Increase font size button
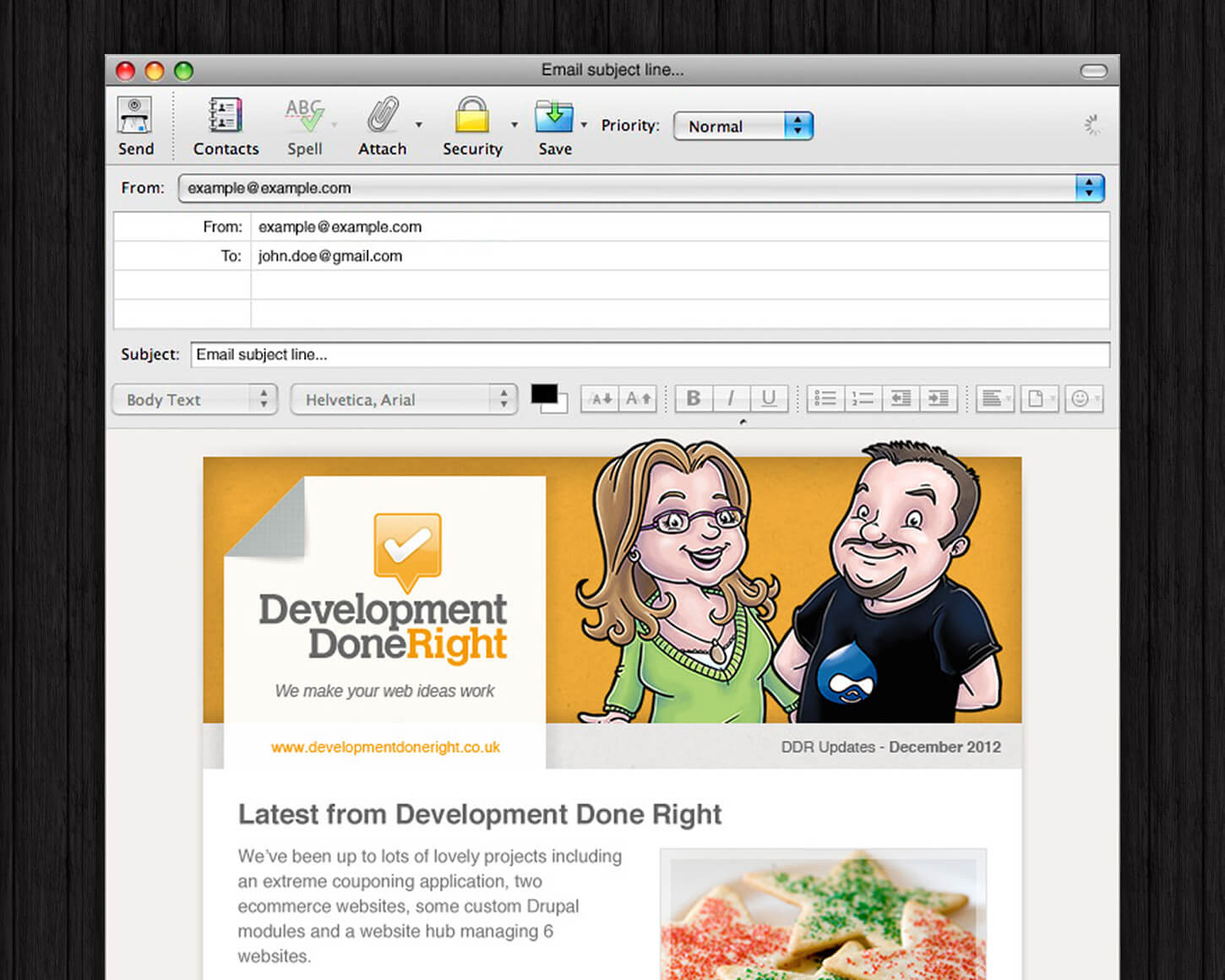Screen dimensions: 1225x980 pos(639,399)
